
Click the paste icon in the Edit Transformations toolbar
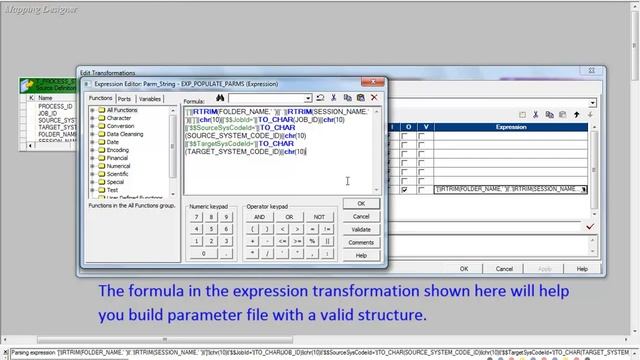tap(562, 115)
